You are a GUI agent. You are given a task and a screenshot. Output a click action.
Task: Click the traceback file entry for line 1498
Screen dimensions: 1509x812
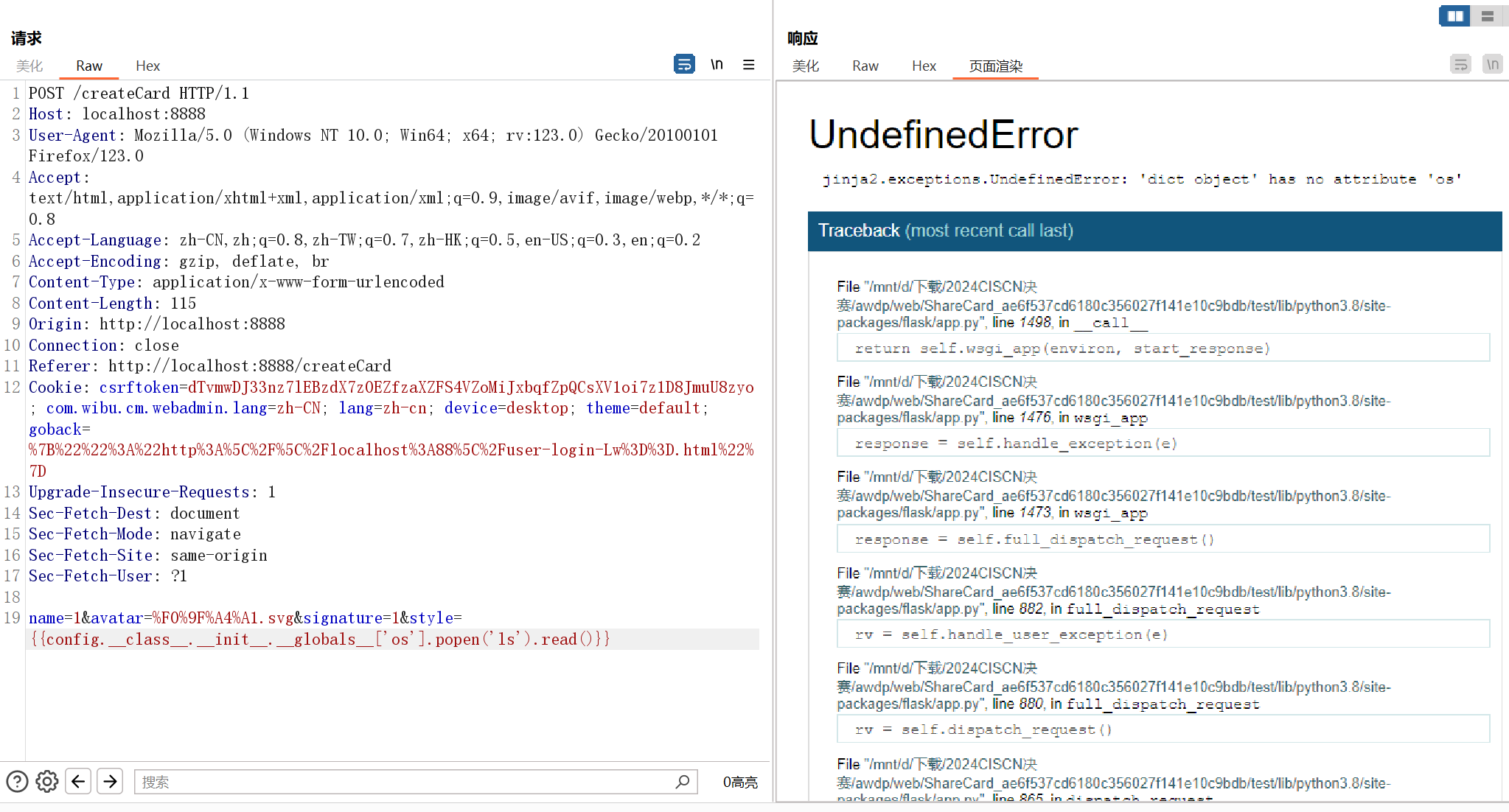[1114, 304]
